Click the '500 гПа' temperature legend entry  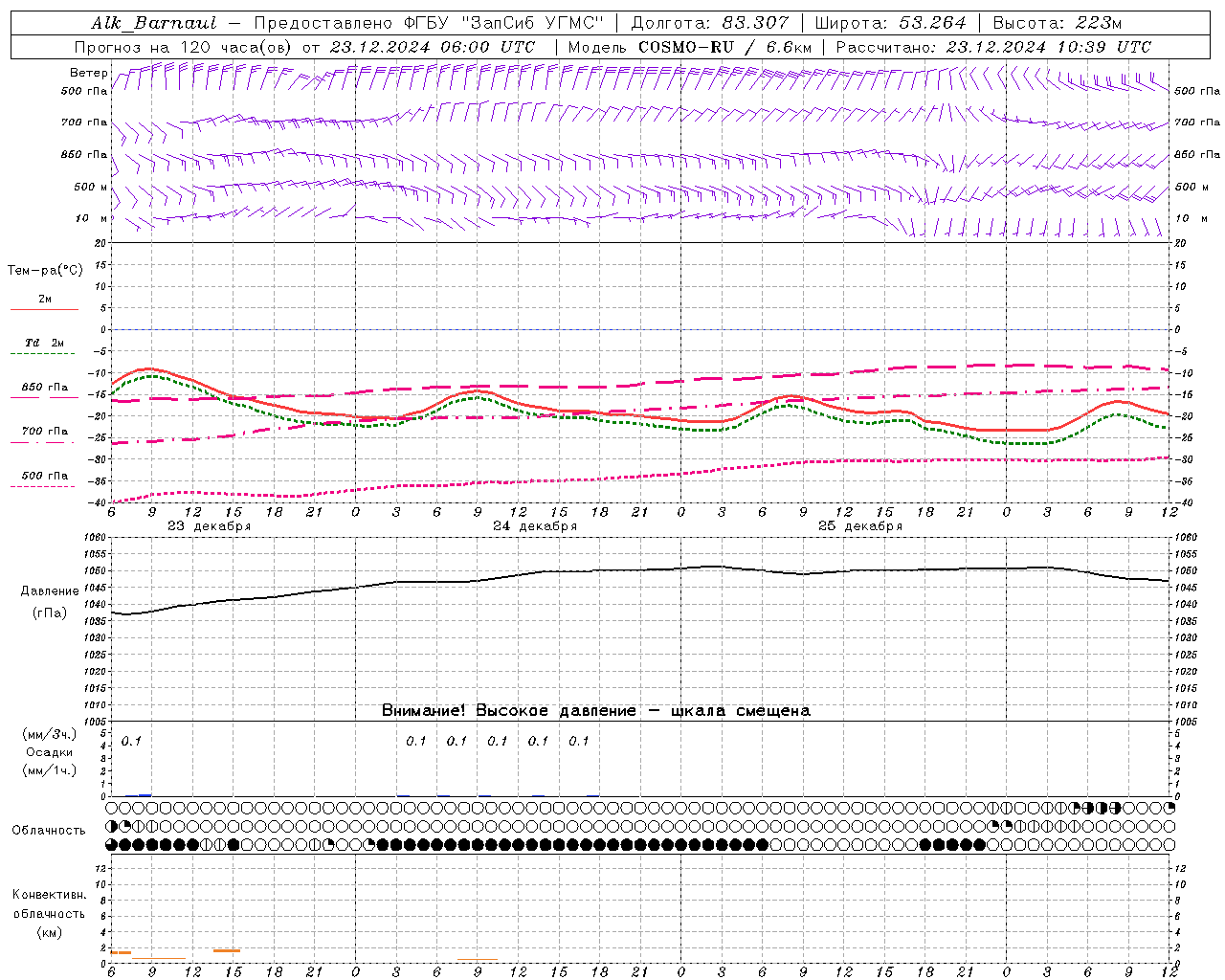click(45, 476)
